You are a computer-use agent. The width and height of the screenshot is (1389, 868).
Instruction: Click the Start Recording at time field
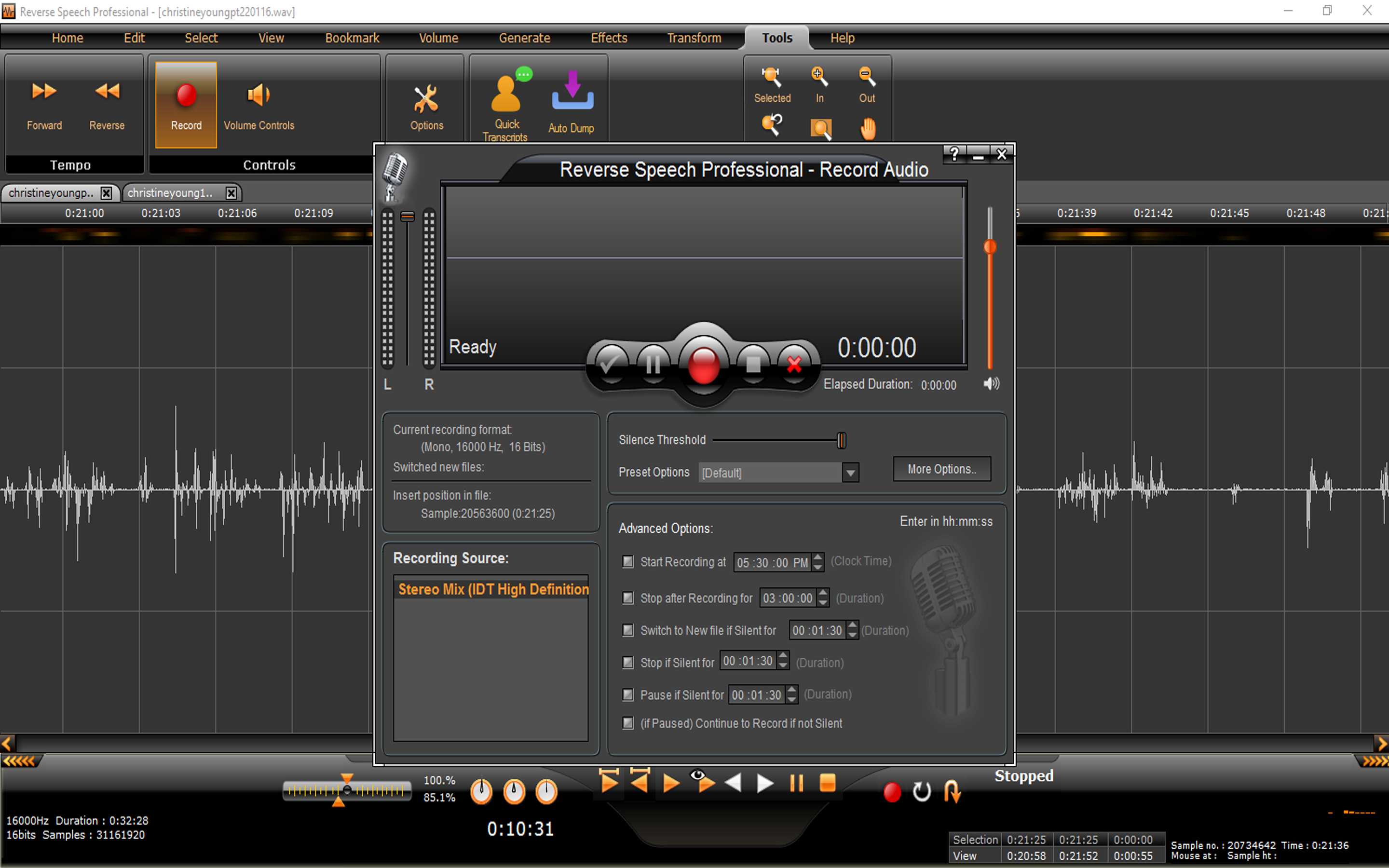point(773,563)
